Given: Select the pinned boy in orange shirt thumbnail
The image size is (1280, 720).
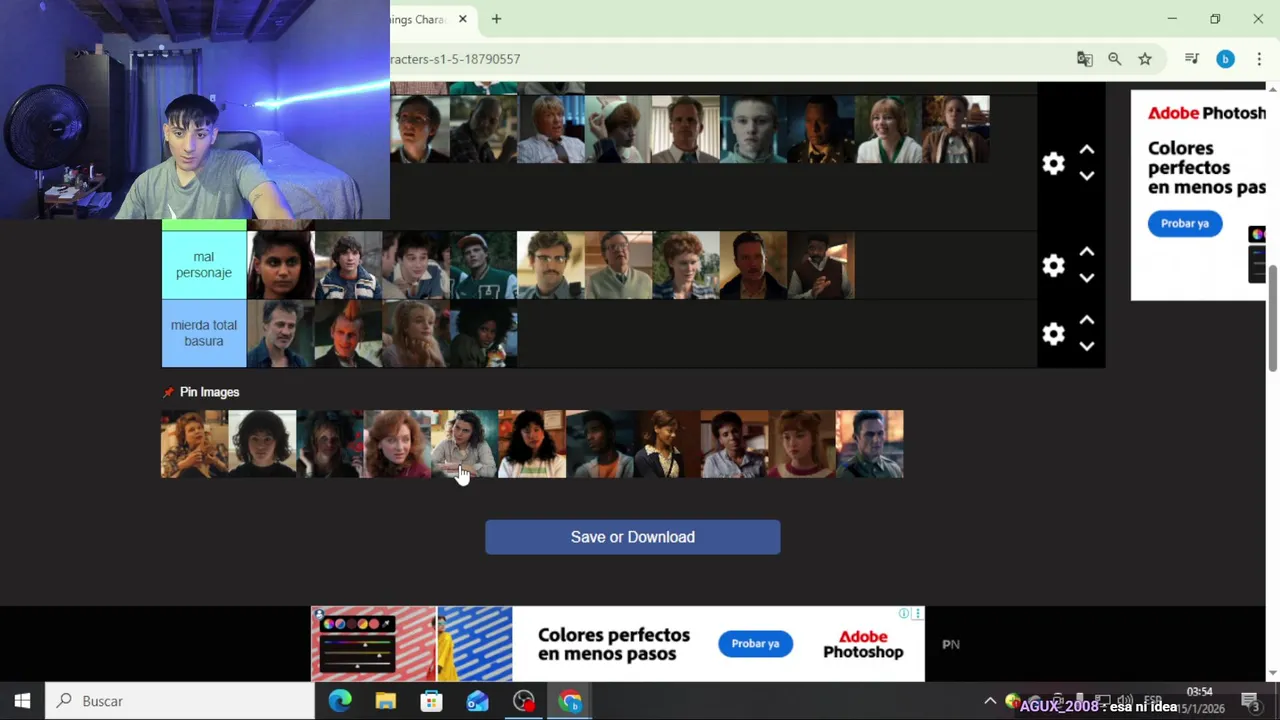Looking at the screenshot, I should 599,444.
